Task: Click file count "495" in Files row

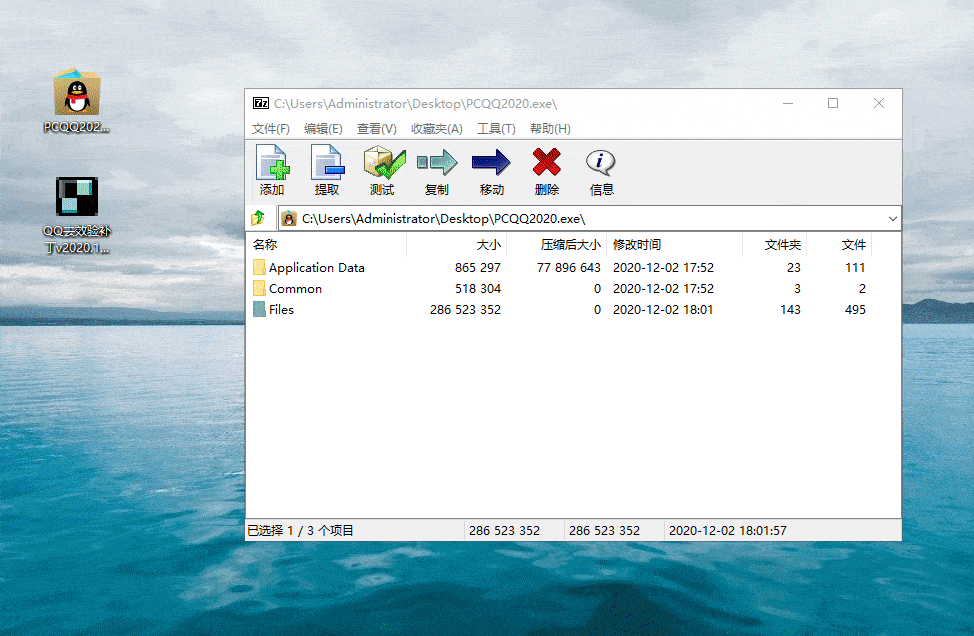Action: point(855,309)
